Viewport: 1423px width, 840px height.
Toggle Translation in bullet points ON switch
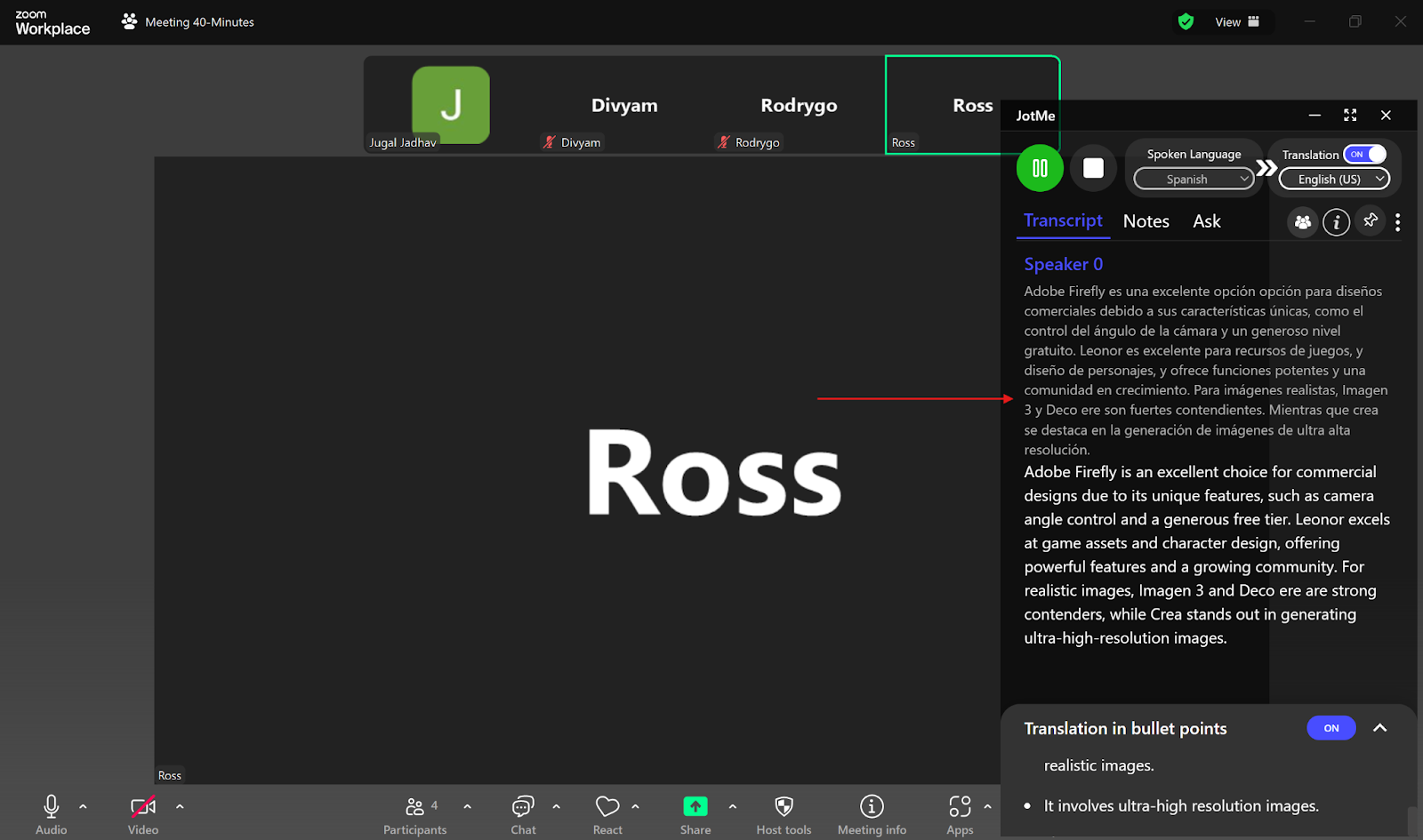click(x=1331, y=728)
